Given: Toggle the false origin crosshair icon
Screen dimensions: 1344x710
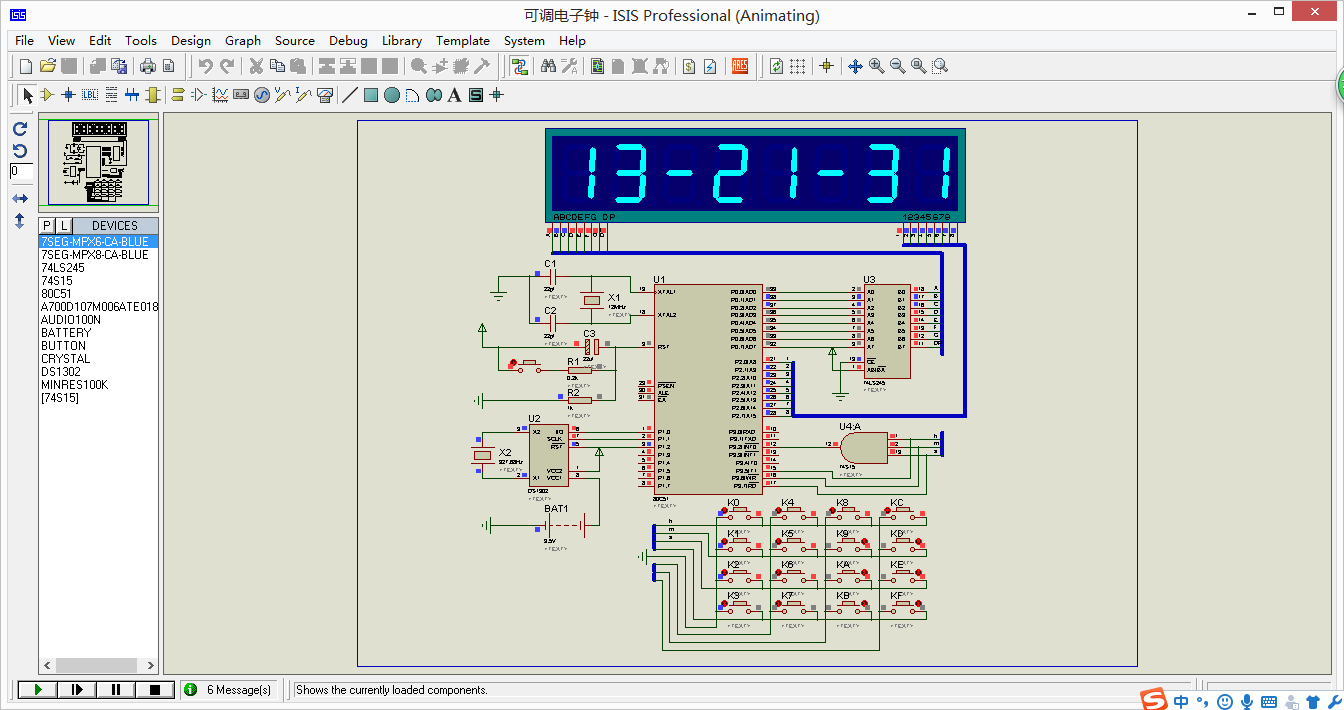Looking at the screenshot, I should (826, 66).
